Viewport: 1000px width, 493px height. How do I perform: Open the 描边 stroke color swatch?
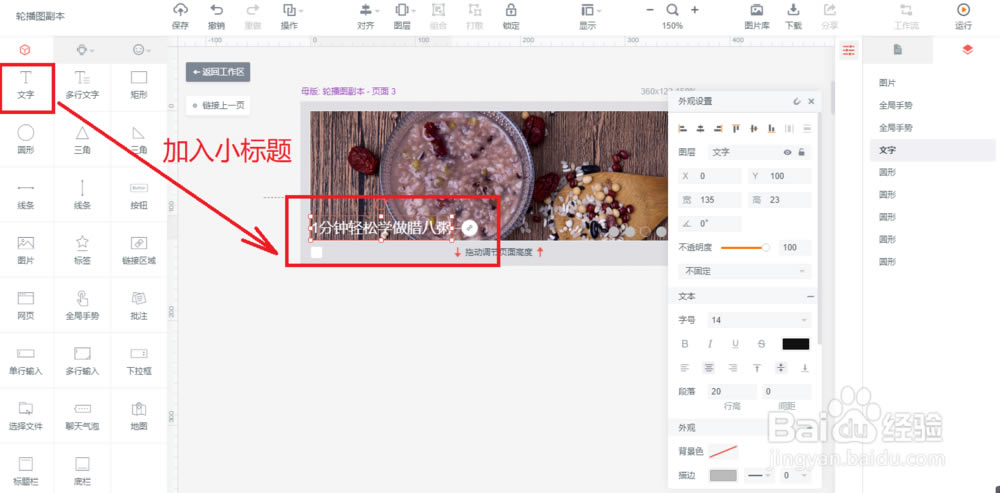pyautogui.click(x=724, y=475)
